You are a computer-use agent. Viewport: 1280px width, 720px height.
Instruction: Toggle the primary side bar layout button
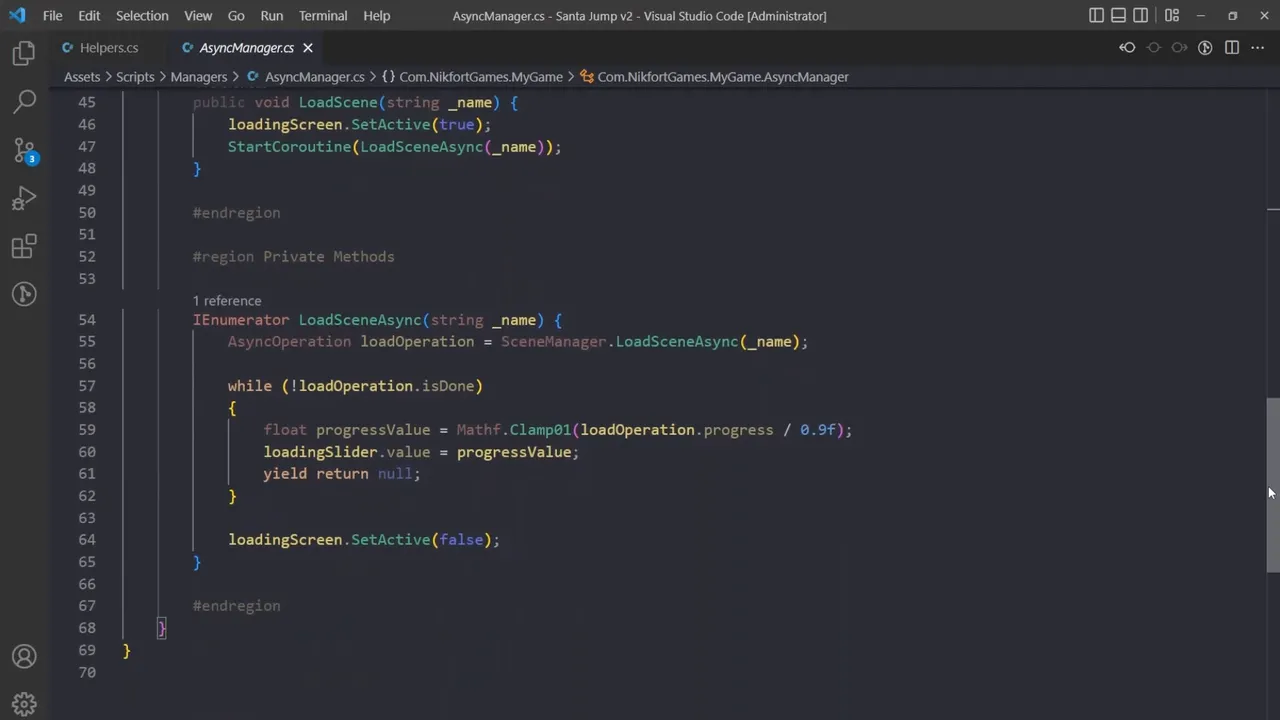pyautogui.click(x=1097, y=16)
